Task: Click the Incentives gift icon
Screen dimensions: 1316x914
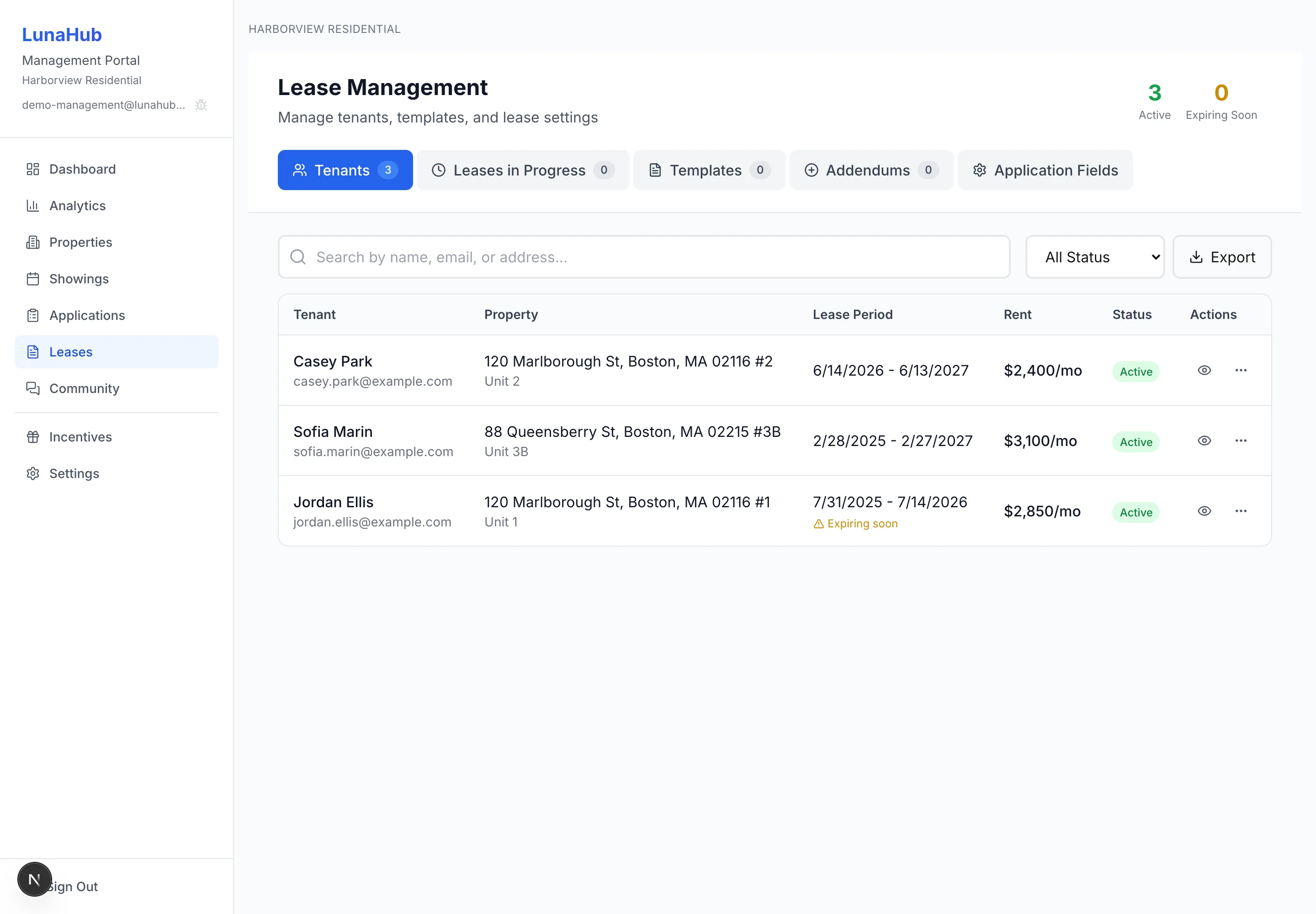Action: (x=32, y=437)
